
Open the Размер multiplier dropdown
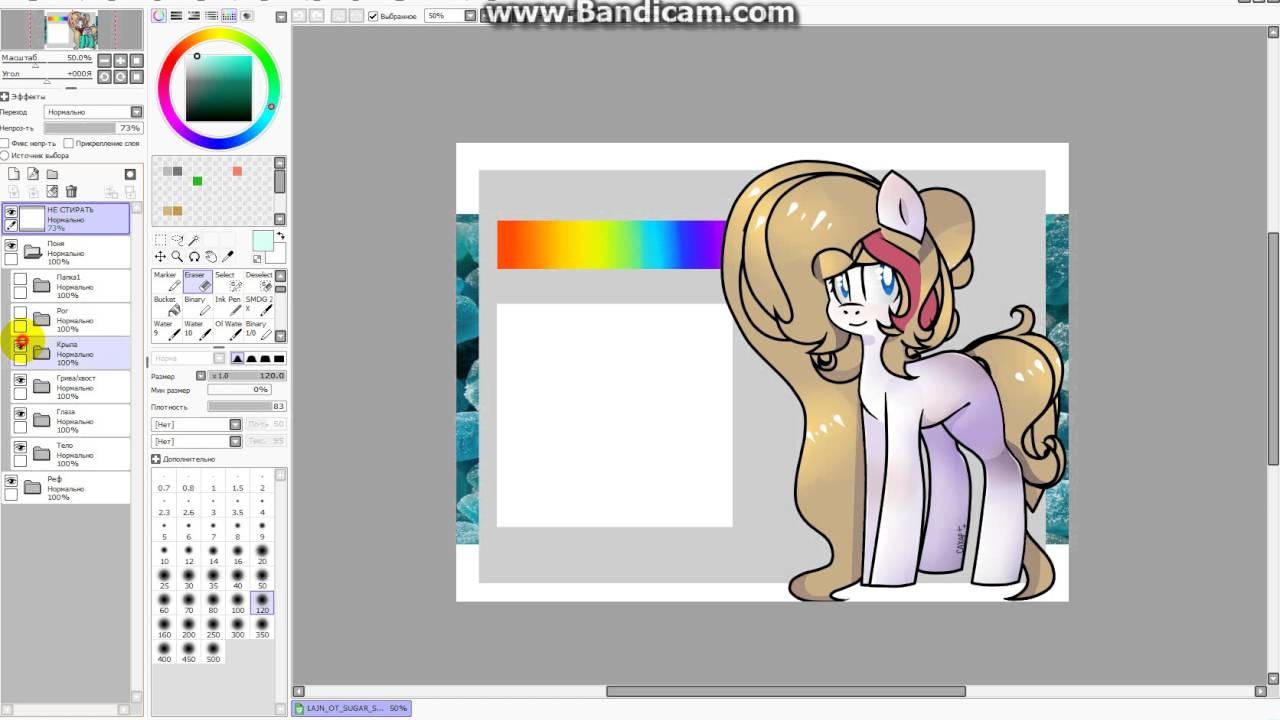point(200,376)
